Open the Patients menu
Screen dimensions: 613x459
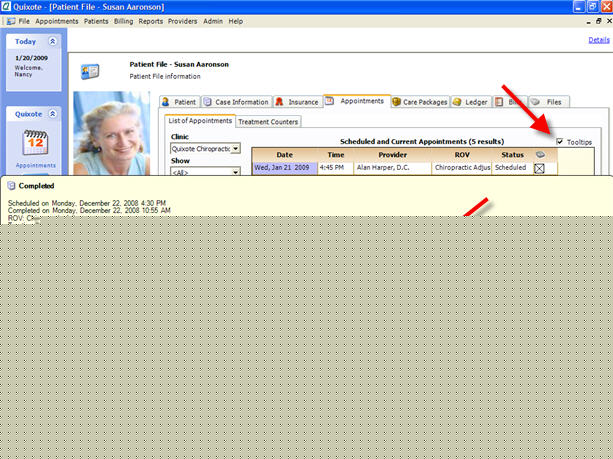96,21
